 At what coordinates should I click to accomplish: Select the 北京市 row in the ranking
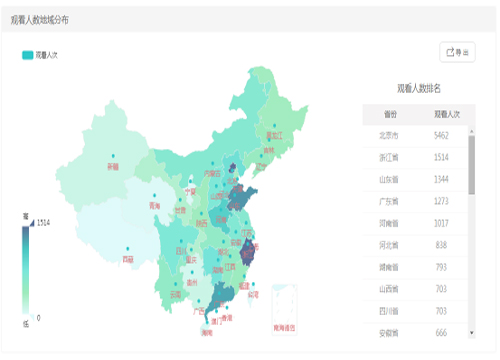tap(415, 136)
